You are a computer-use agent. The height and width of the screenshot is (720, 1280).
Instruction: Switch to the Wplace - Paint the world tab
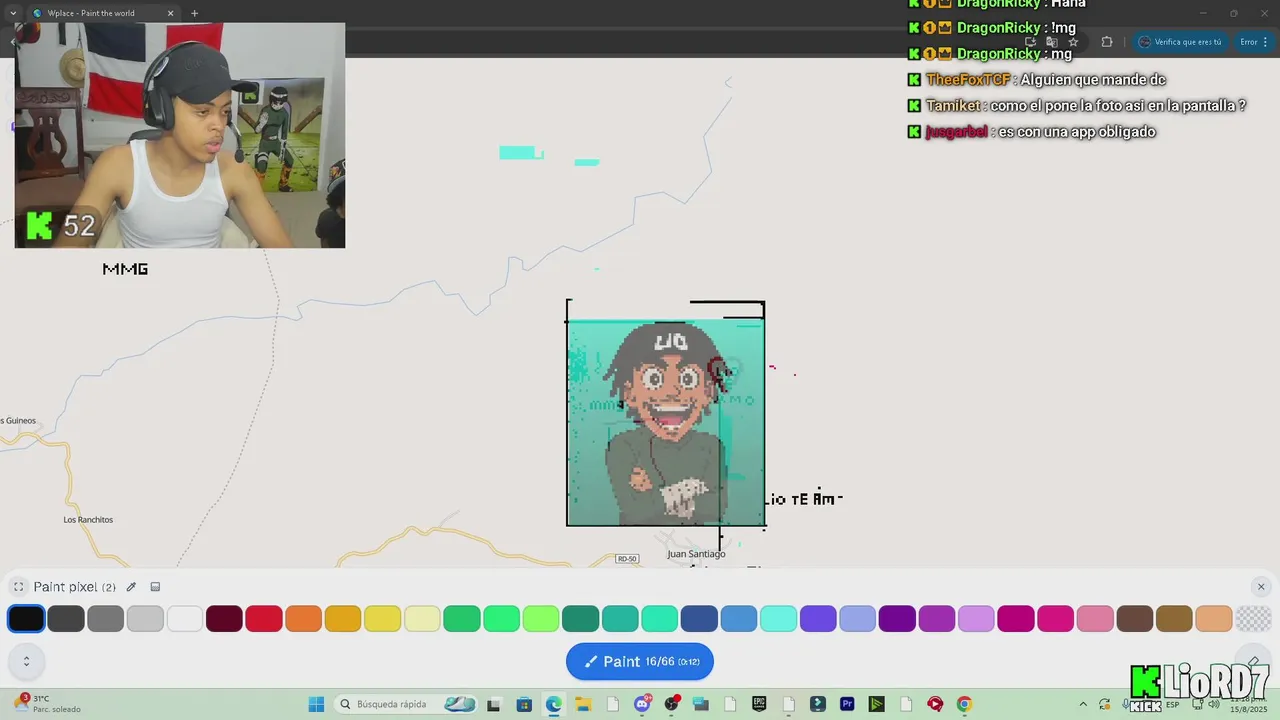pos(100,13)
